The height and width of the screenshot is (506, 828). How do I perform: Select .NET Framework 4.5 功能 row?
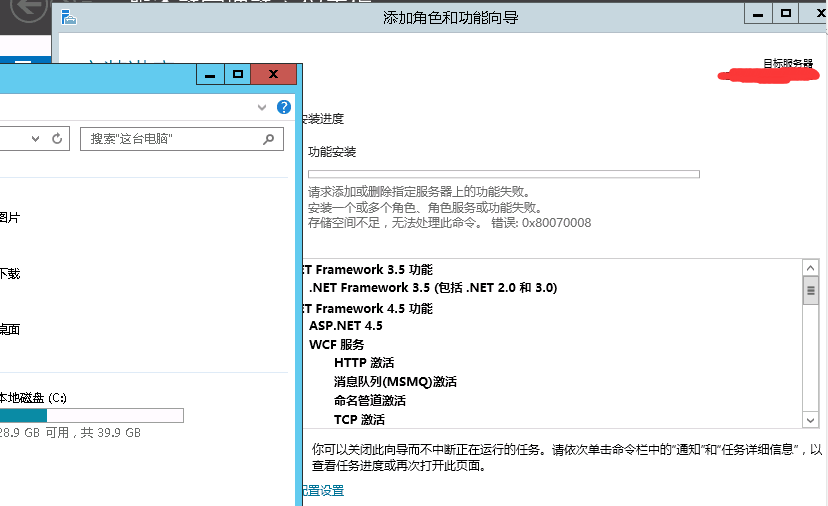[368, 308]
